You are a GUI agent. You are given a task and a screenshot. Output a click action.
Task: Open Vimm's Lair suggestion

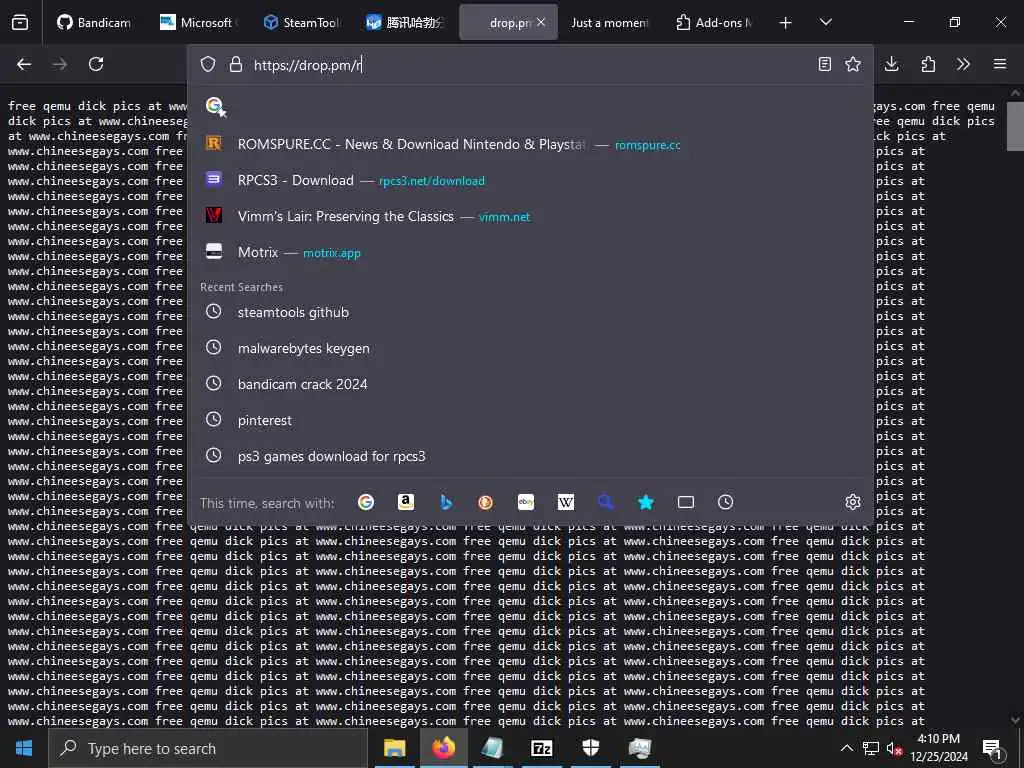click(x=530, y=216)
